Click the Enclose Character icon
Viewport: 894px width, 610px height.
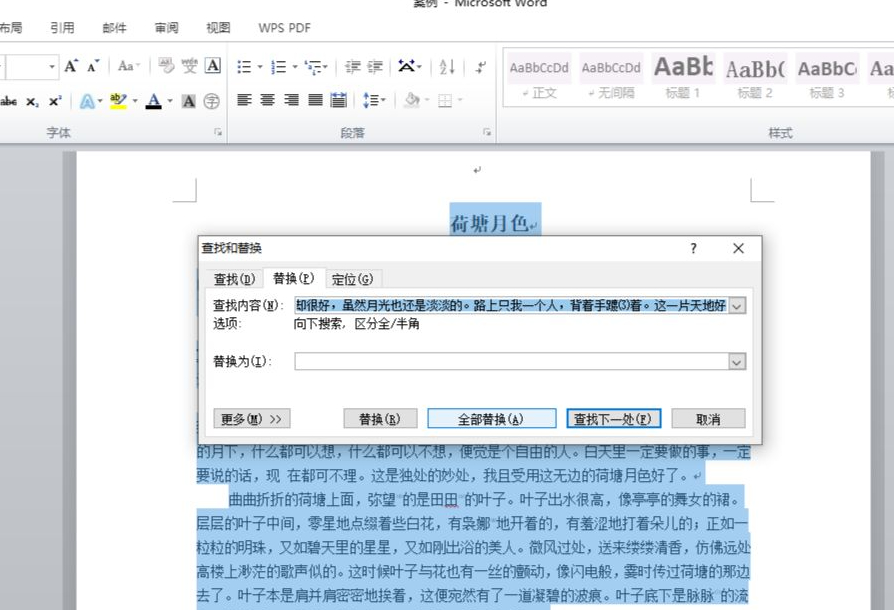point(211,98)
